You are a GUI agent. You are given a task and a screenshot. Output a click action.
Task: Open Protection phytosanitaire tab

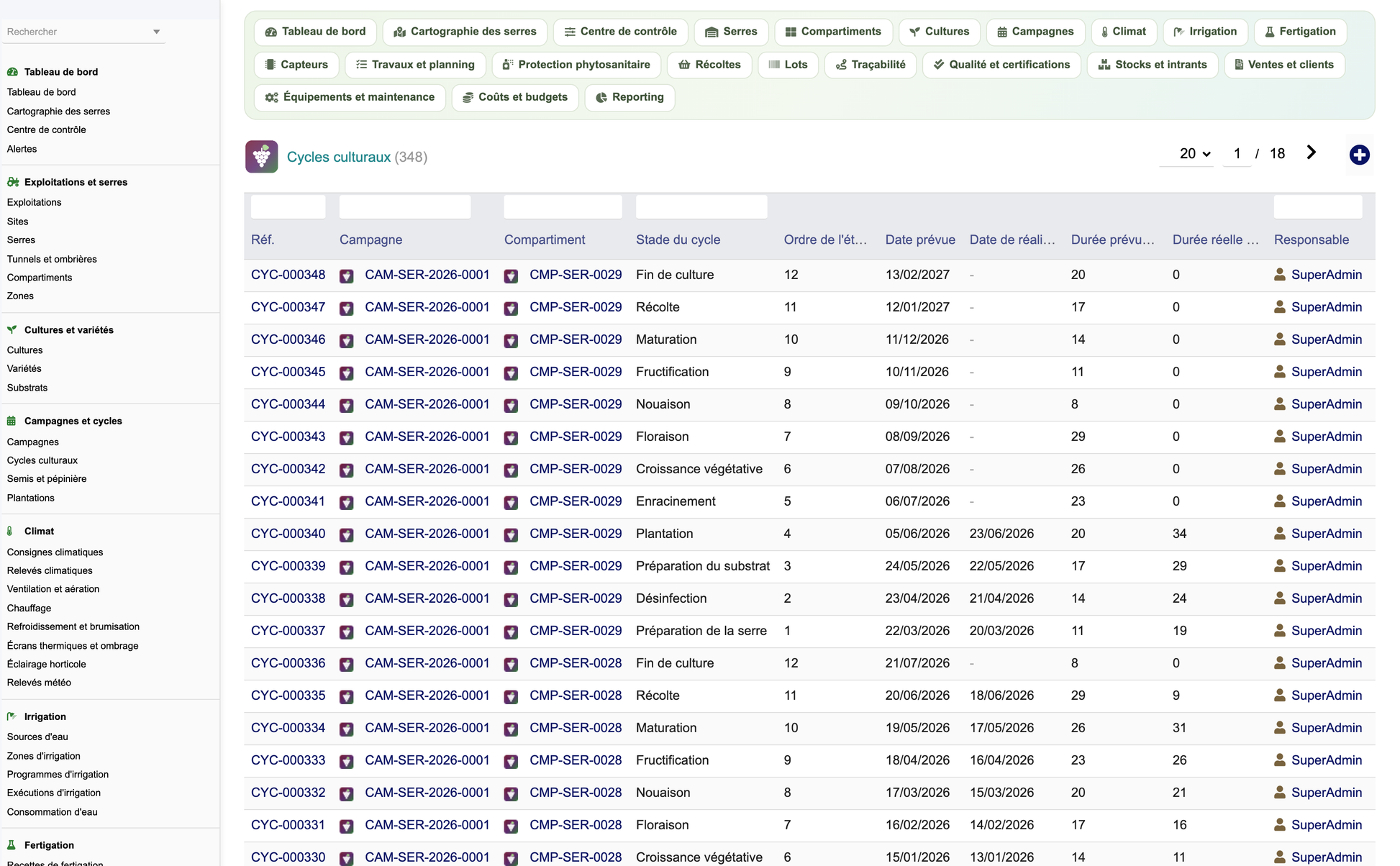point(576,65)
